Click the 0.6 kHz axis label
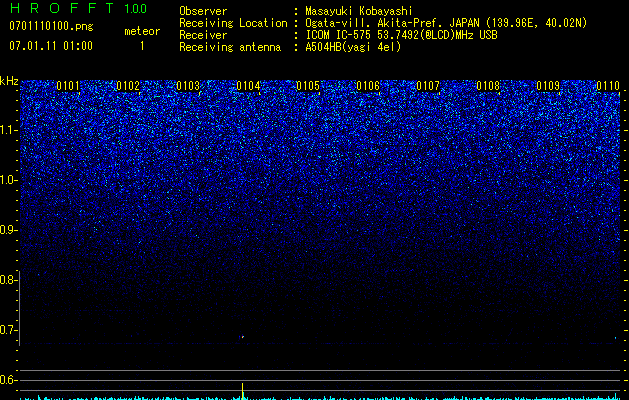The height and width of the screenshot is (400, 629). (9, 380)
